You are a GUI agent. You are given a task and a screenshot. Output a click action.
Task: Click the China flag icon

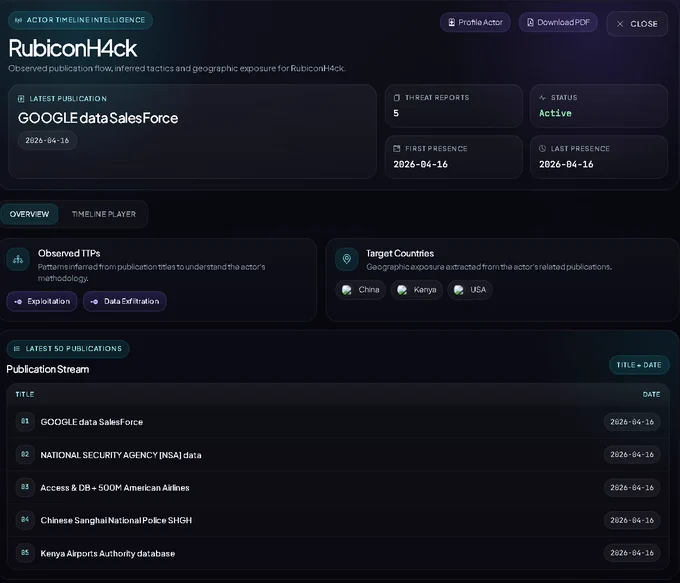coord(347,290)
